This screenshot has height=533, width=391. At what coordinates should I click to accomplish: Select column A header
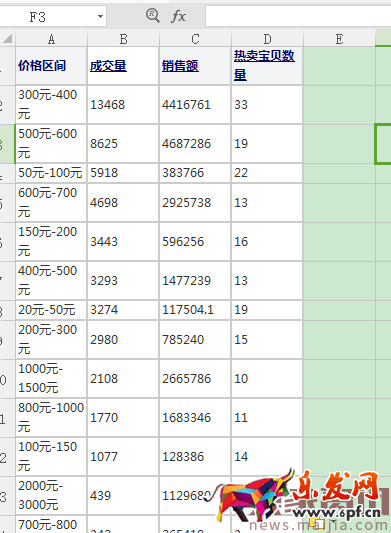click(x=51, y=39)
